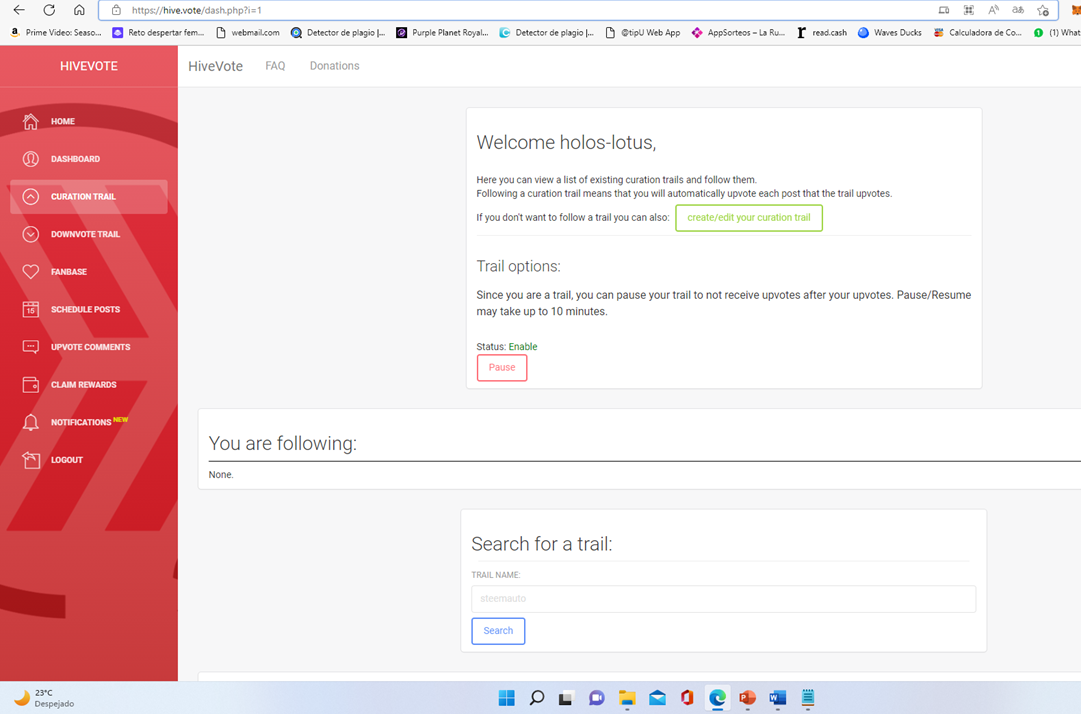The height and width of the screenshot is (714, 1081).
Task: Open the Donations link in top navigation
Action: (x=334, y=66)
